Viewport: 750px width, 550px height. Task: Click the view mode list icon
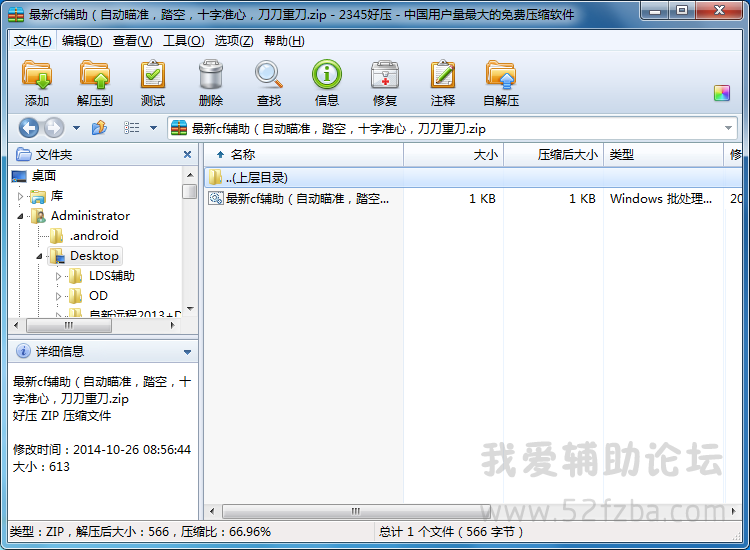point(132,128)
